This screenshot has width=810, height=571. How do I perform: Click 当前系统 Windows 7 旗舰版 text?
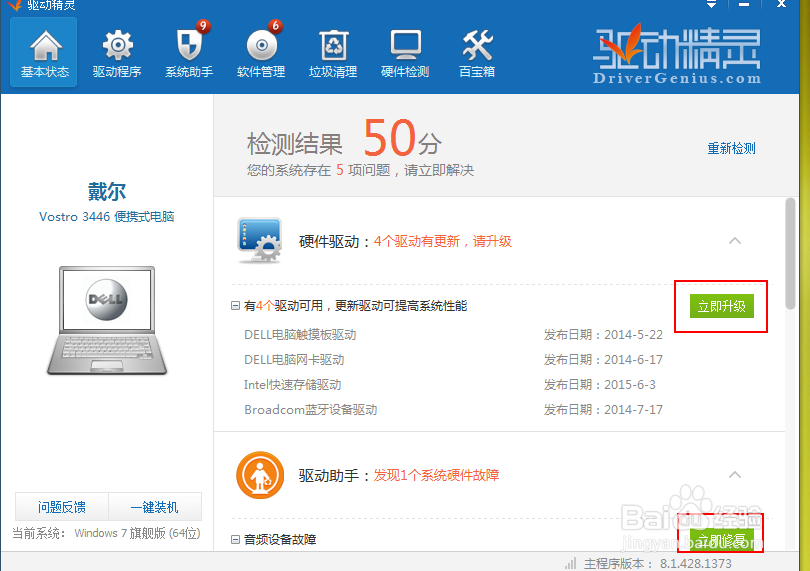106,533
